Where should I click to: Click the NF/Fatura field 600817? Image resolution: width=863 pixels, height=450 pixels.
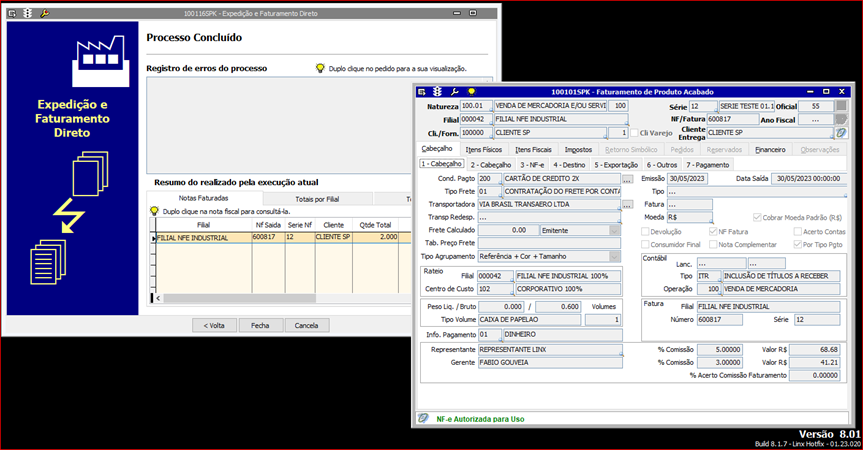733,119
